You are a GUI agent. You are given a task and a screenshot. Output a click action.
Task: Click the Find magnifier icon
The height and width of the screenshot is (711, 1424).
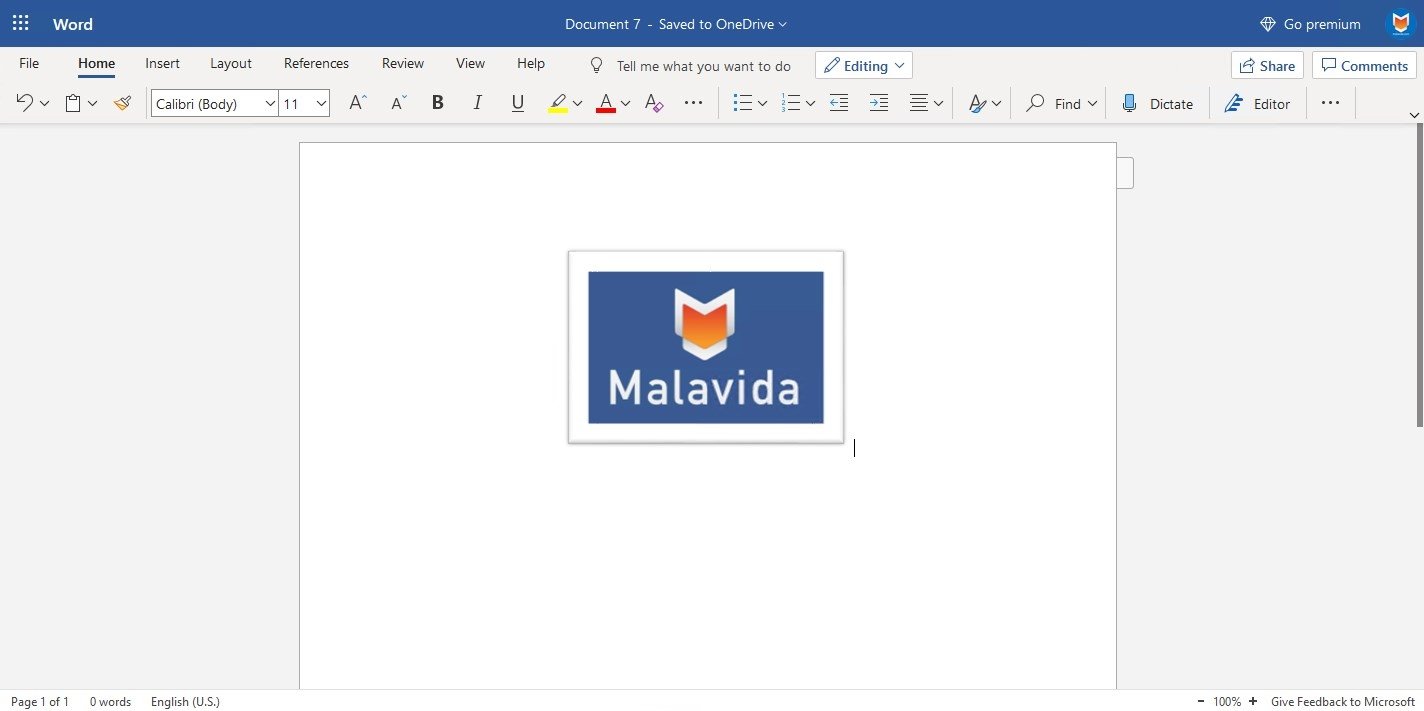(1036, 103)
